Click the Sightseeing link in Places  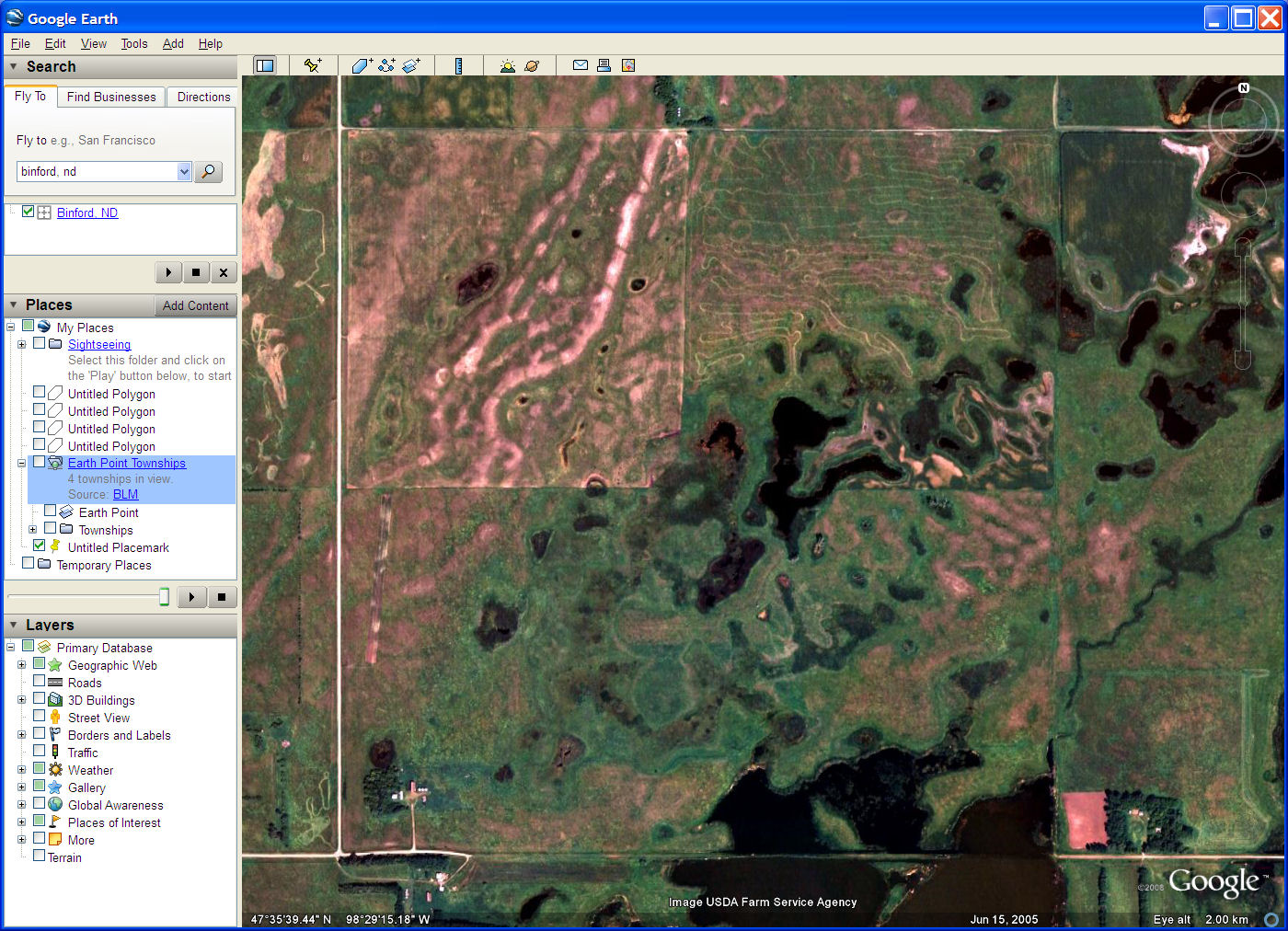(x=99, y=345)
